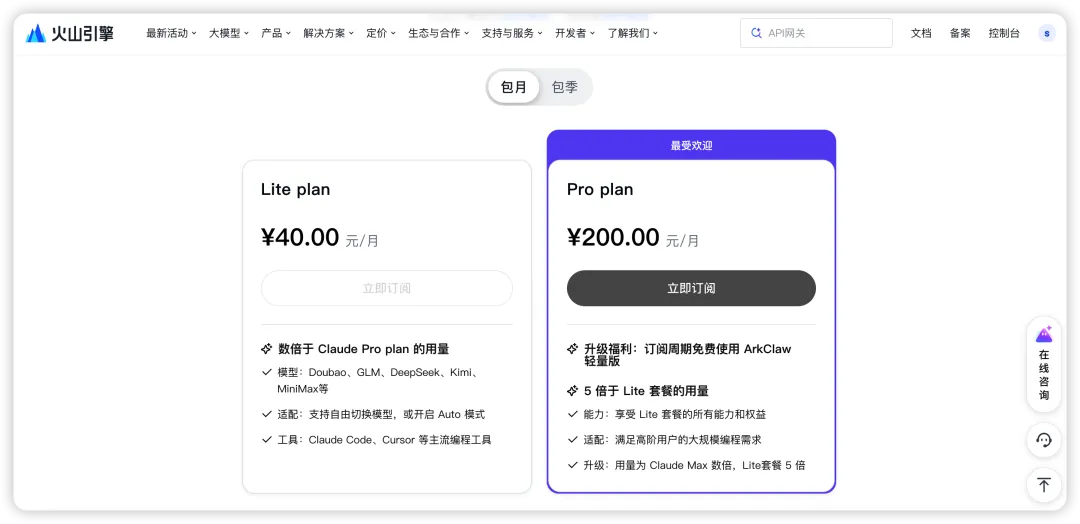Open 在线咨询 floating widget
Screen dimensions: 1080x524
[1043, 364]
